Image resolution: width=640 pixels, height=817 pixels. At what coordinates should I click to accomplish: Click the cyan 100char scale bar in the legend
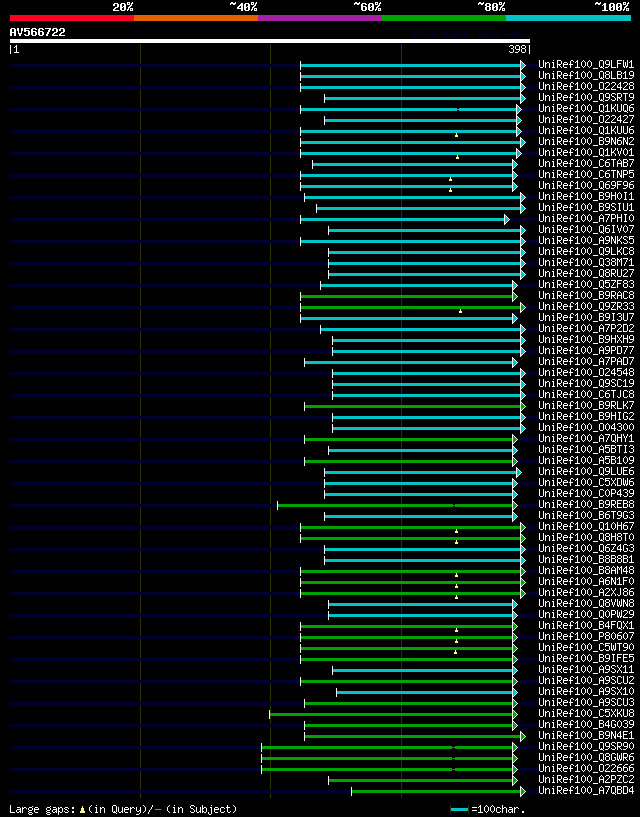[x=460, y=810]
